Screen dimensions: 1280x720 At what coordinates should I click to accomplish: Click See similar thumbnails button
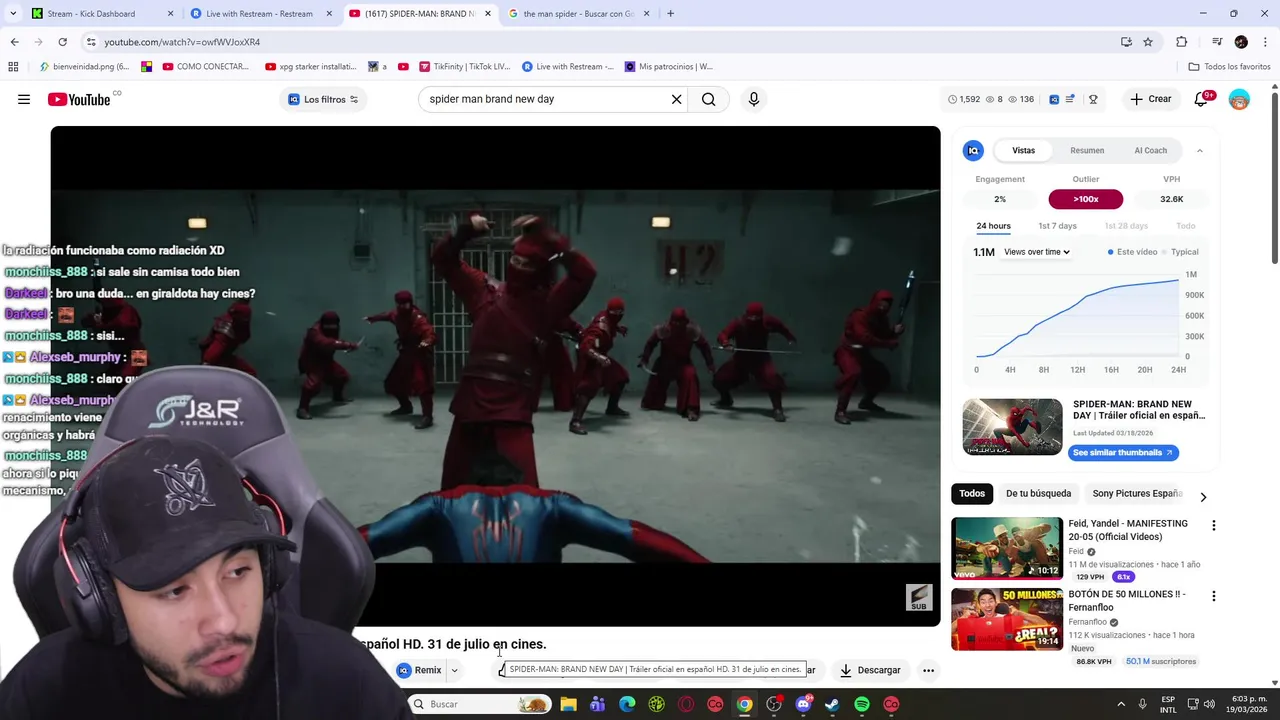(x=1123, y=452)
